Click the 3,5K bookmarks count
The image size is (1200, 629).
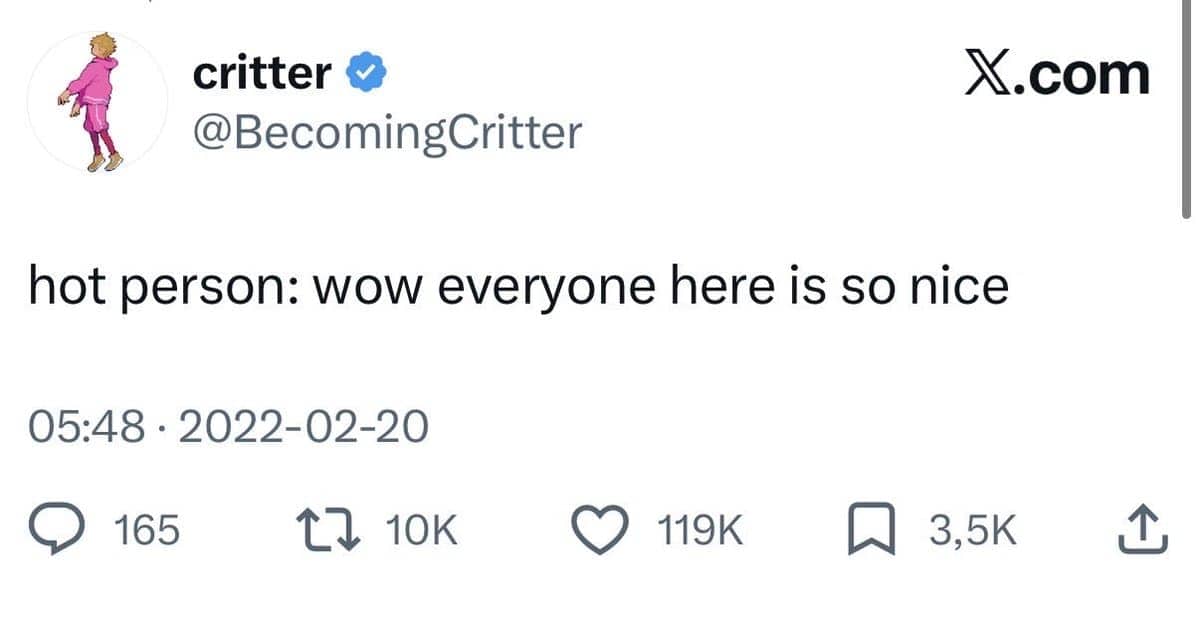973,531
